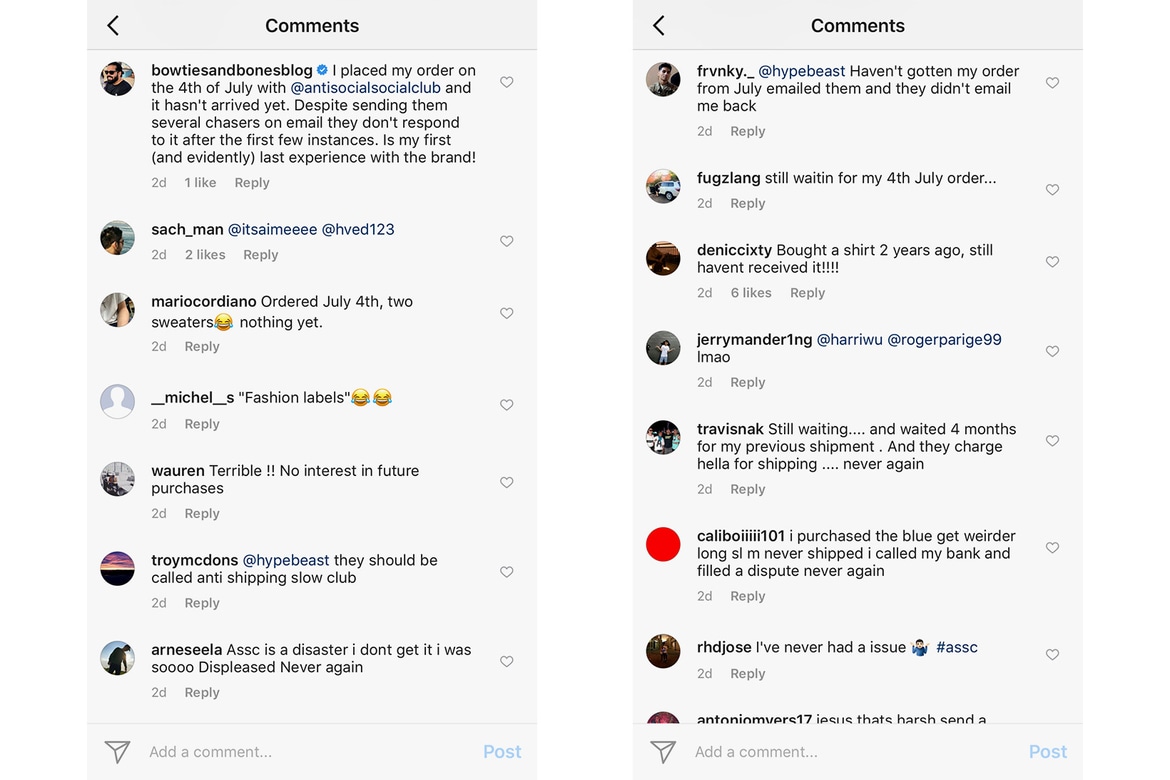Viewport: 1170px width, 780px height.
Task: Focus the left Add a comment field
Action: [x=300, y=752]
